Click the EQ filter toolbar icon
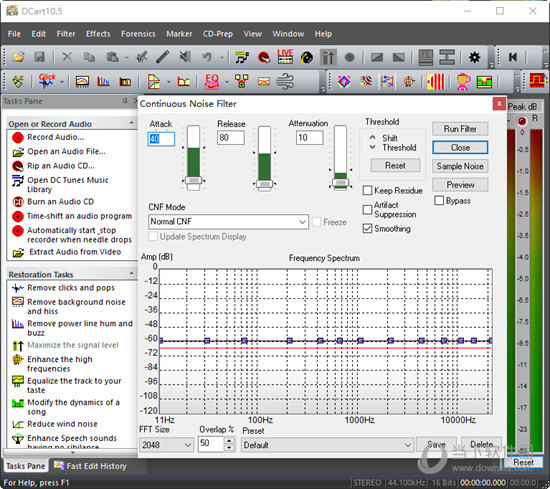The width and height of the screenshot is (550, 489). [212, 81]
